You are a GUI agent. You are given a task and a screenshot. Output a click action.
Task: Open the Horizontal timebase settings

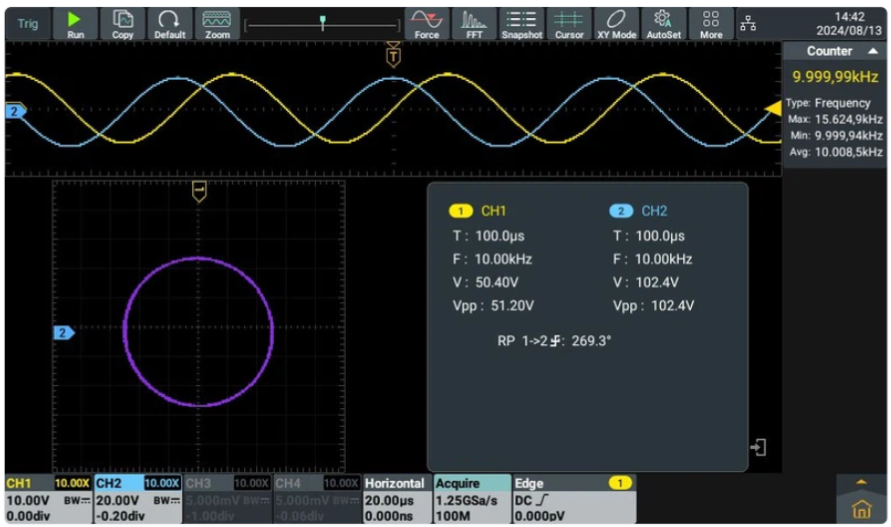pos(395,498)
